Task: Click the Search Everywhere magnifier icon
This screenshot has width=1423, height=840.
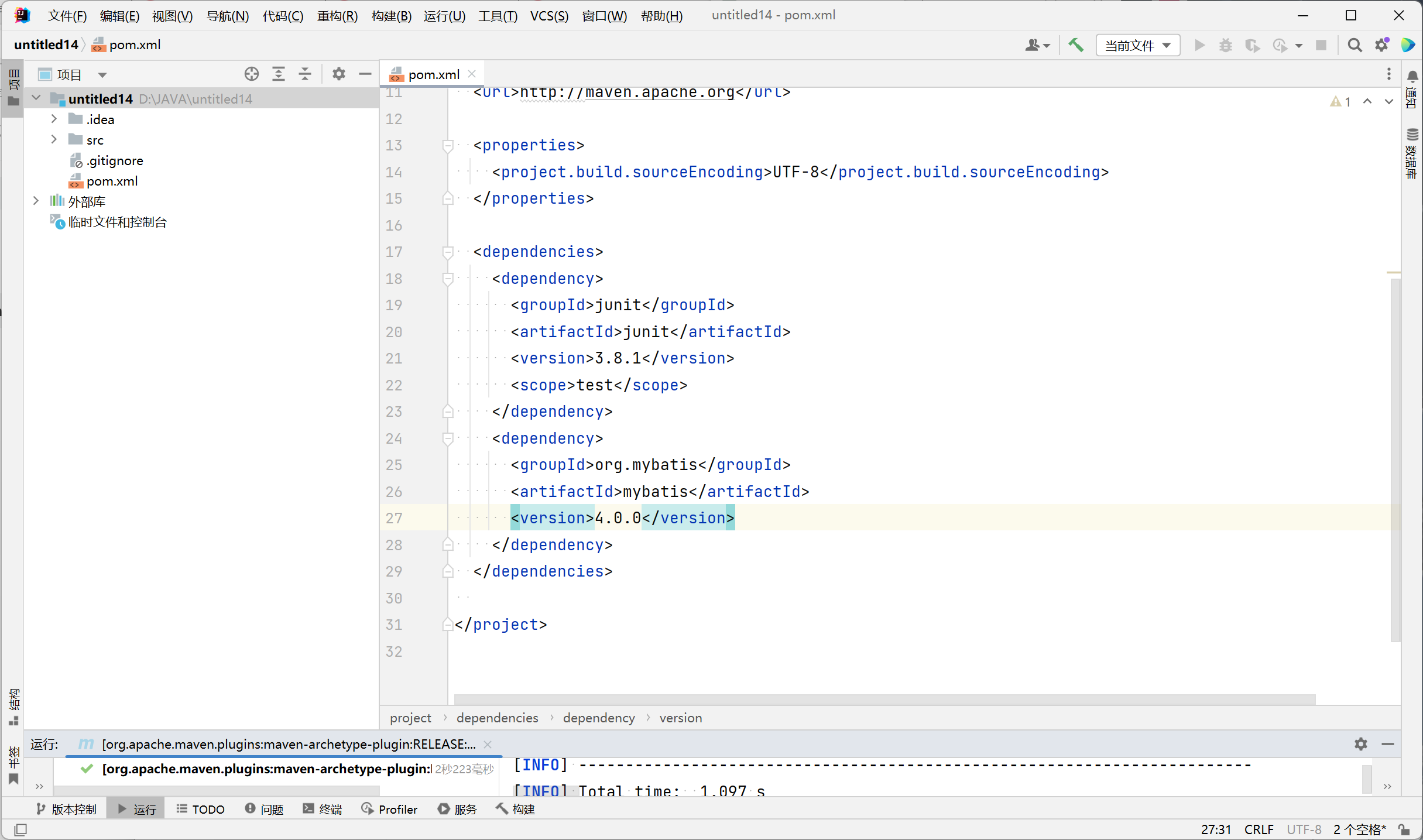Action: [1354, 45]
